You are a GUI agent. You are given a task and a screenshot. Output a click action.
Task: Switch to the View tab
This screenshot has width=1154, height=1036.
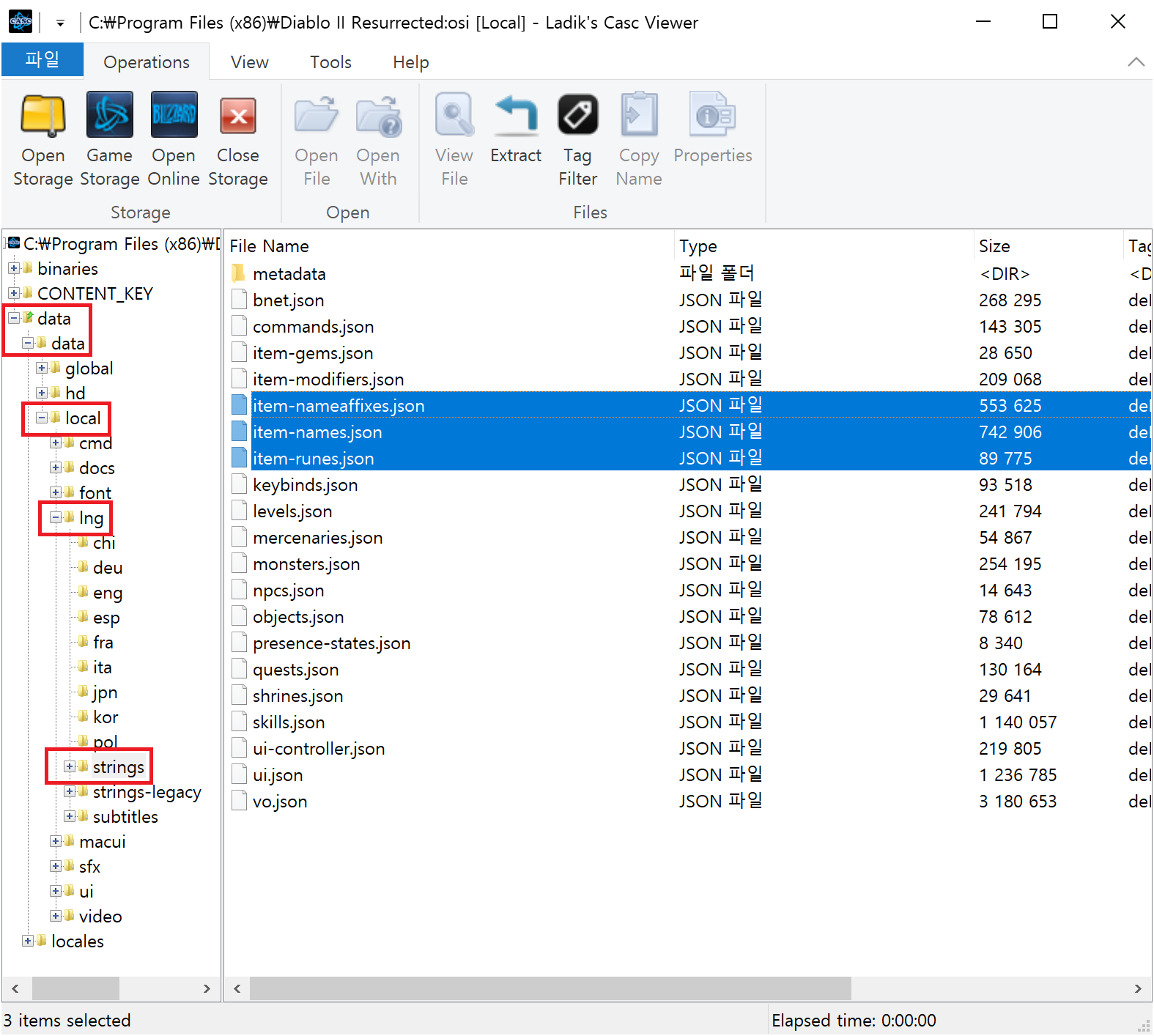tap(250, 62)
